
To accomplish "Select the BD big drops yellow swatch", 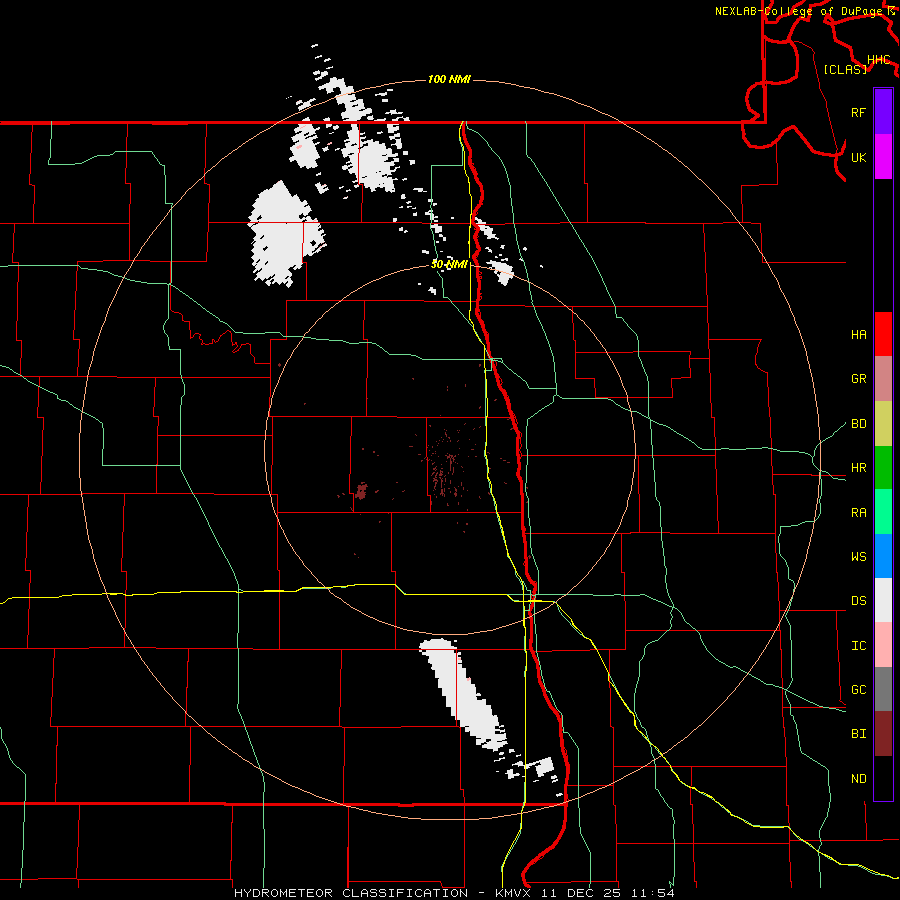I will pyautogui.click(x=883, y=424).
